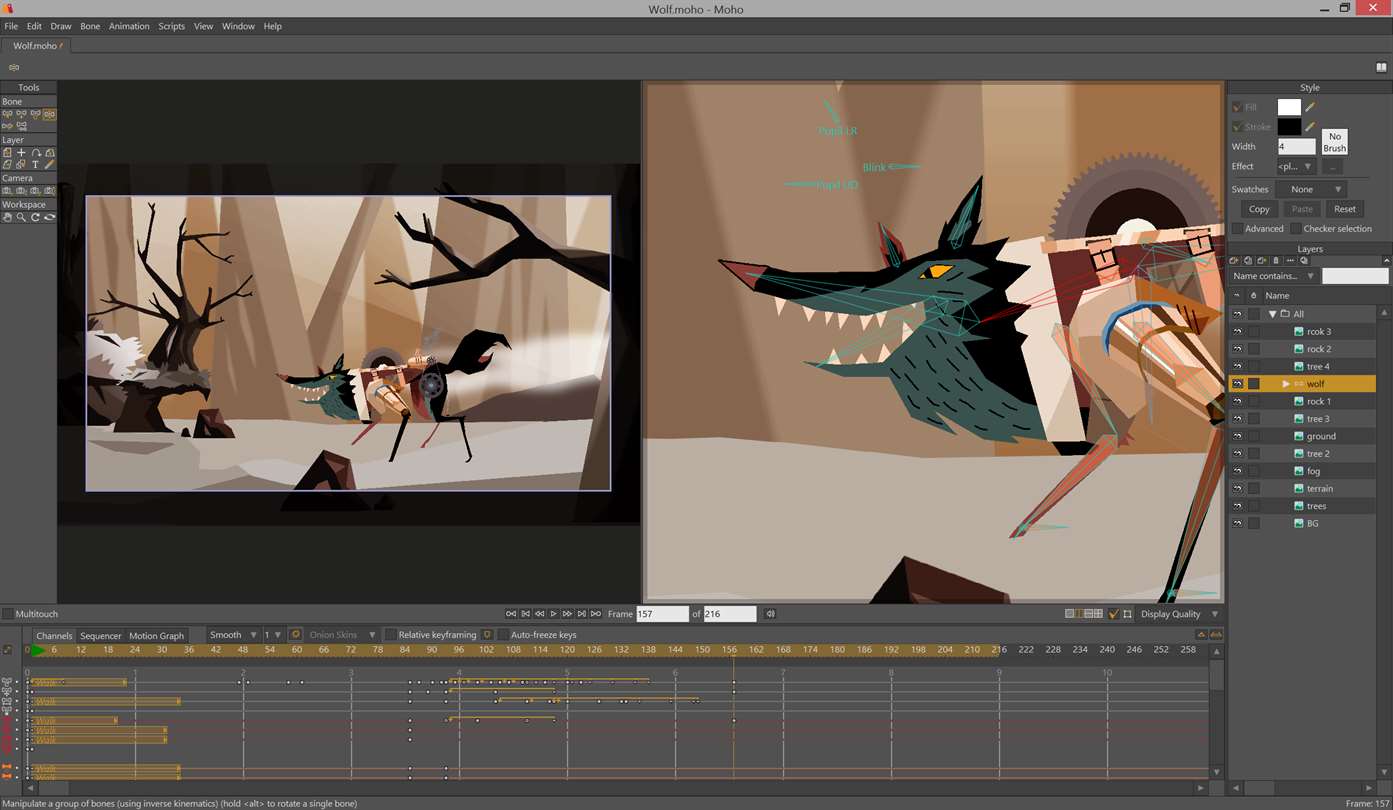Image resolution: width=1393 pixels, height=810 pixels.
Task: Expand the wolf layer group
Action: pos(1286,384)
